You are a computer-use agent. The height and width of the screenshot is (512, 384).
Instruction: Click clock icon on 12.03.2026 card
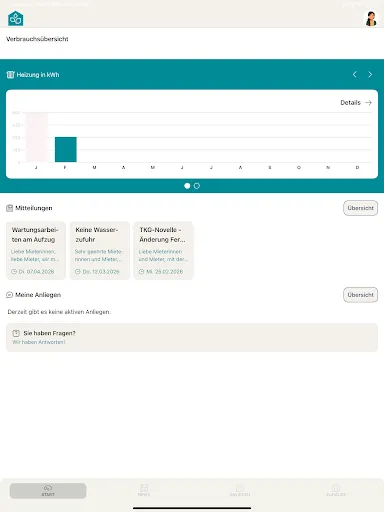coord(78,272)
